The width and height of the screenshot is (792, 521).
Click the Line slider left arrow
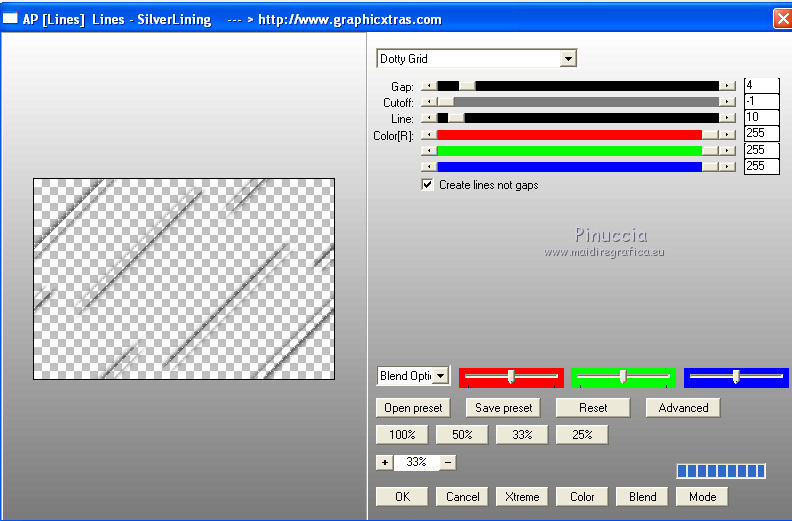(x=429, y=118)
